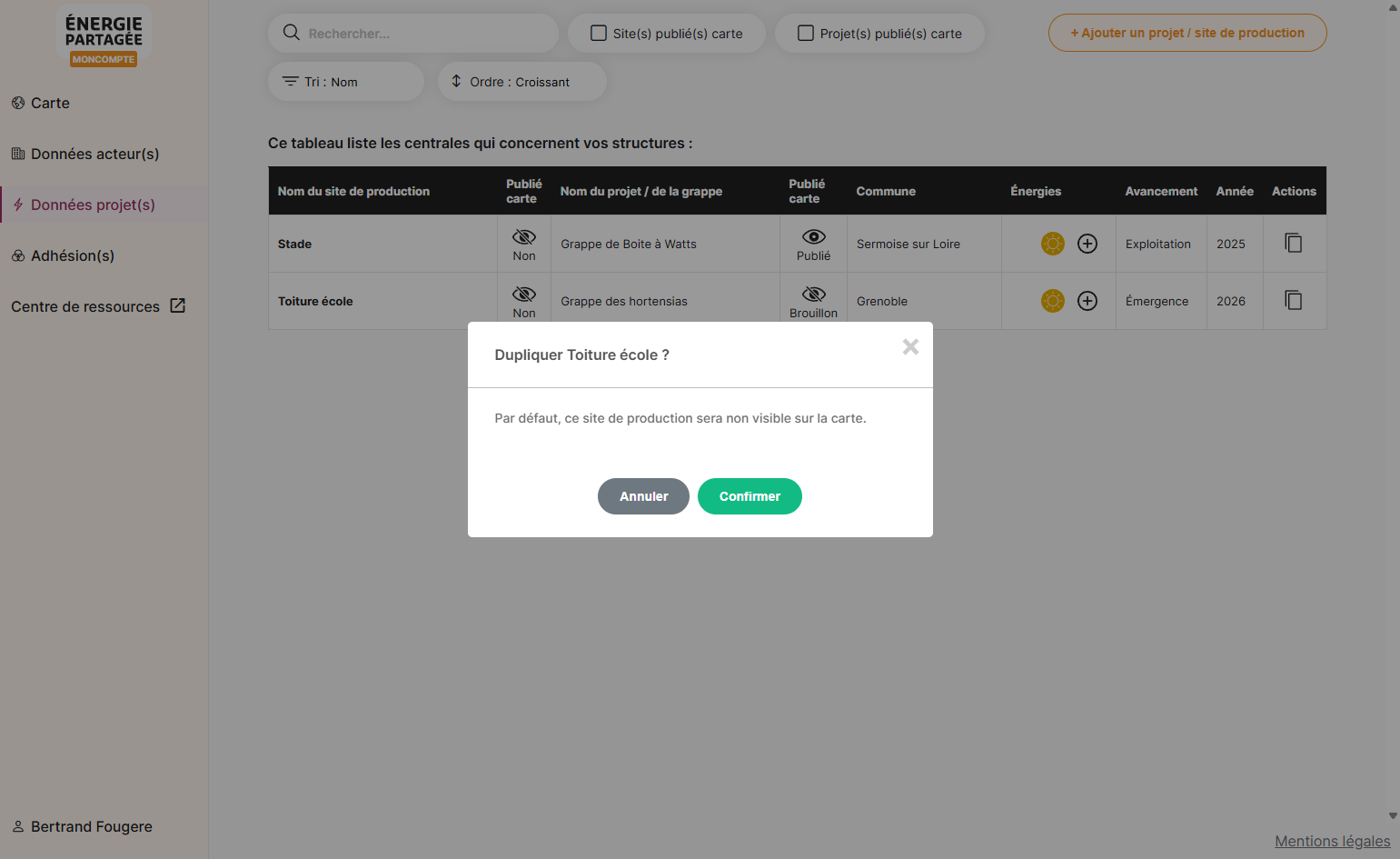Click the external-link icon beside Centre de ressources

pos(178,306)
